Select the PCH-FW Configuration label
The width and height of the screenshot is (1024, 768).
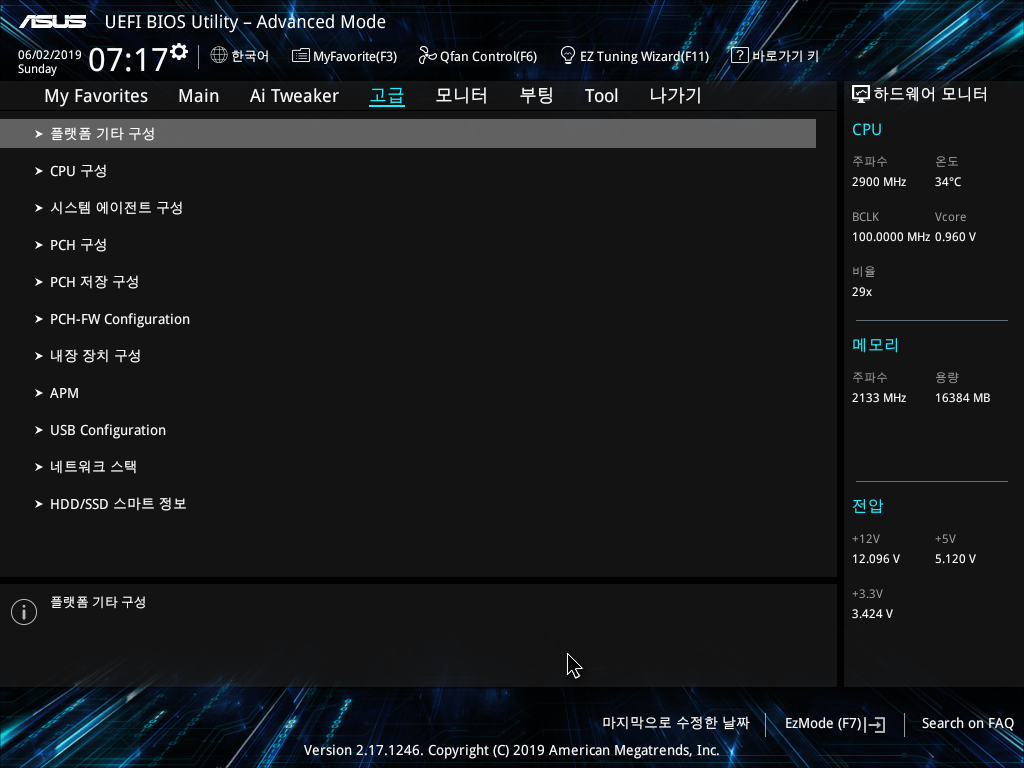[120, 319]
